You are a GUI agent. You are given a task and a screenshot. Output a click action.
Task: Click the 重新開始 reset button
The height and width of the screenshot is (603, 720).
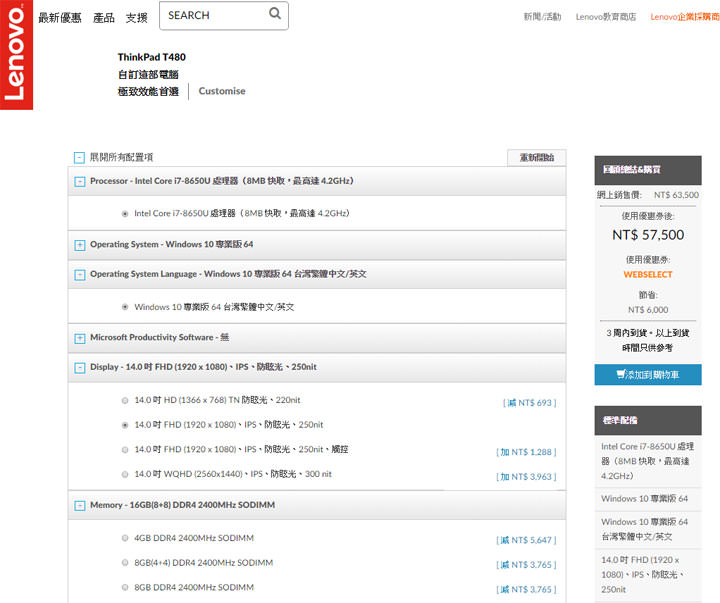[536, 158]
